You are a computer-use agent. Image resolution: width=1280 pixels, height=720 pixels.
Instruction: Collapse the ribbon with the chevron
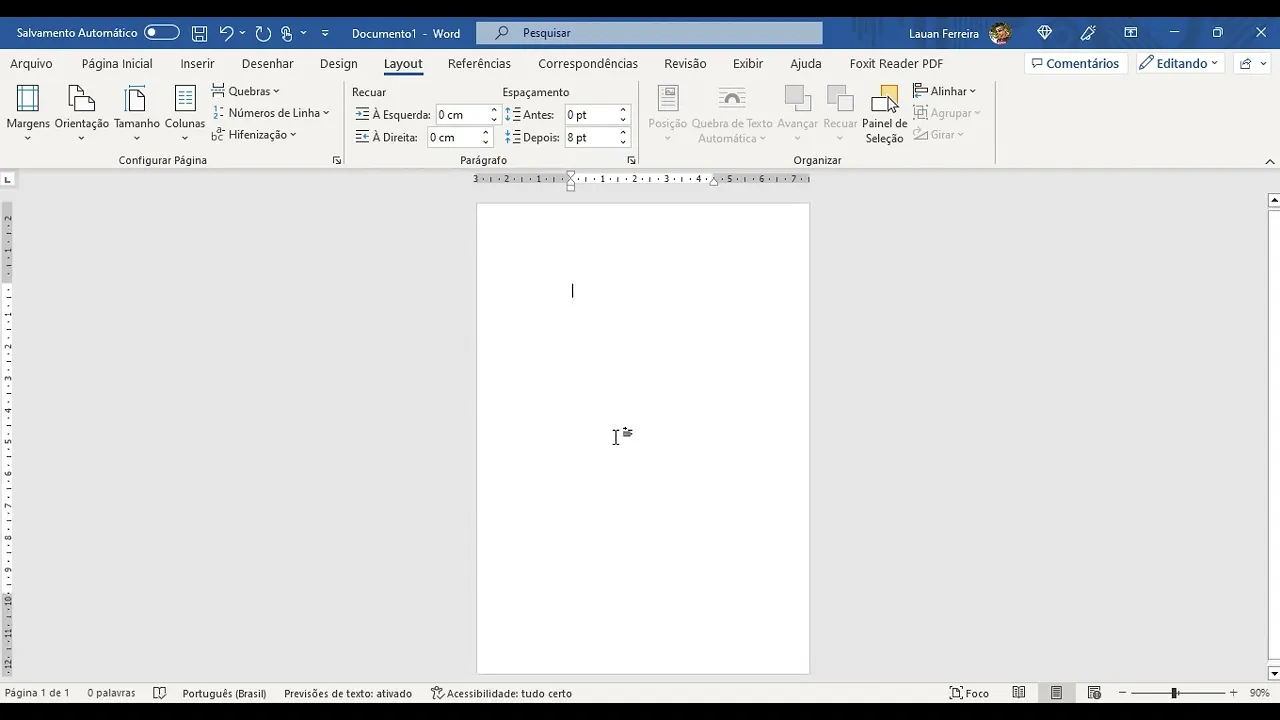(1270, 161)
